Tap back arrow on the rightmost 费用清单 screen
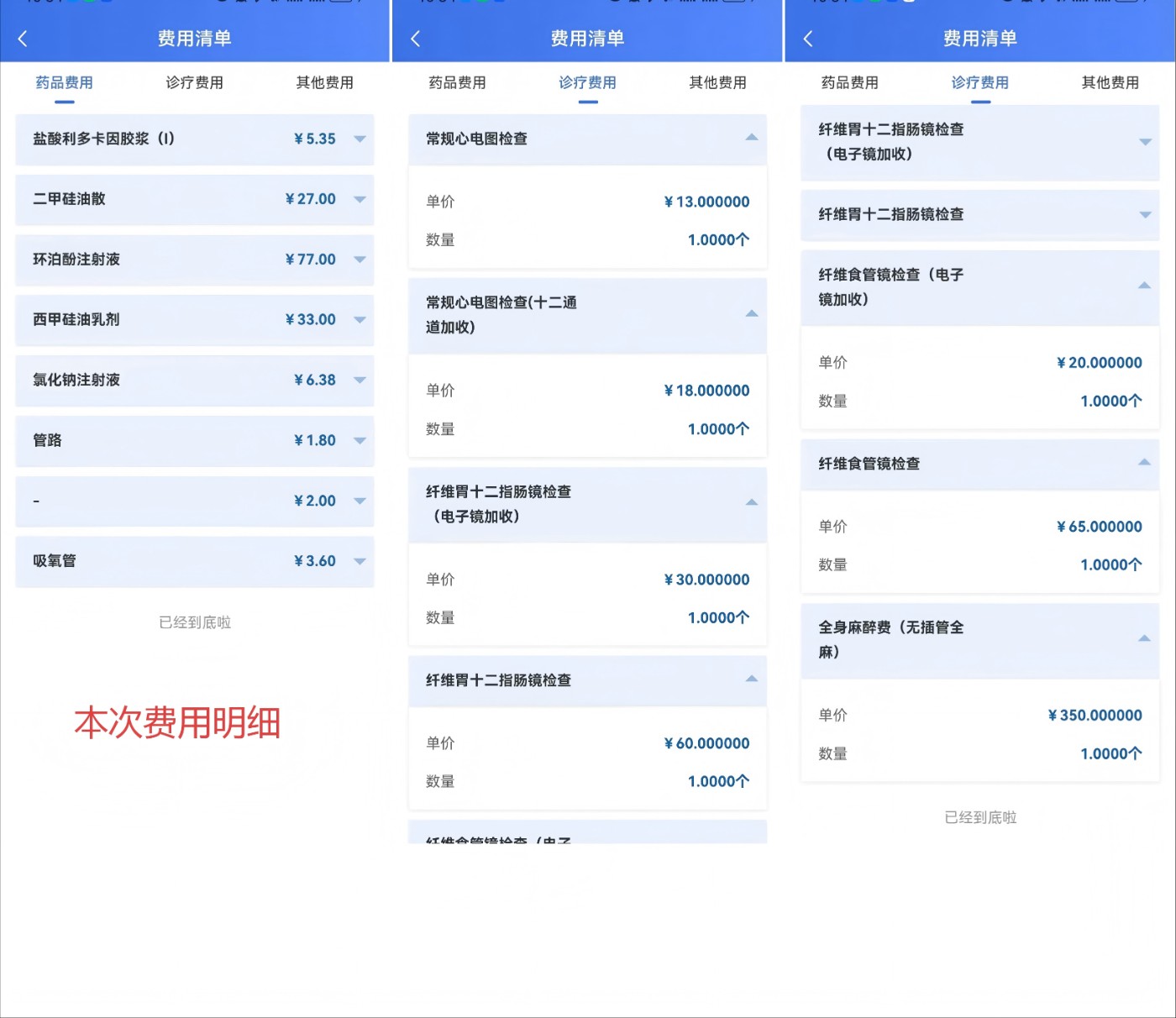 808,39
